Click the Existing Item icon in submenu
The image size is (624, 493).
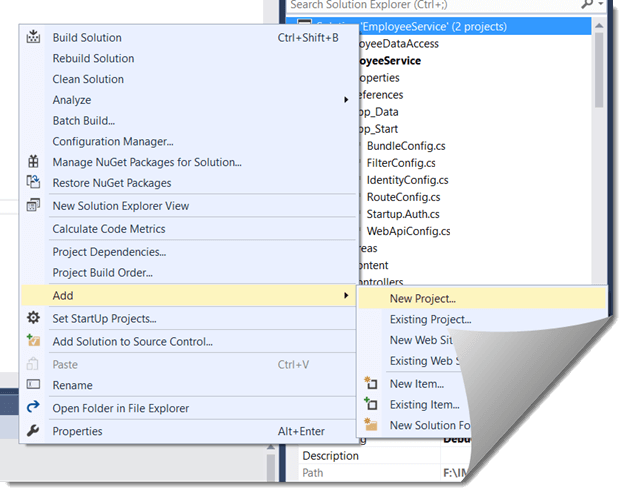point(371,404)
